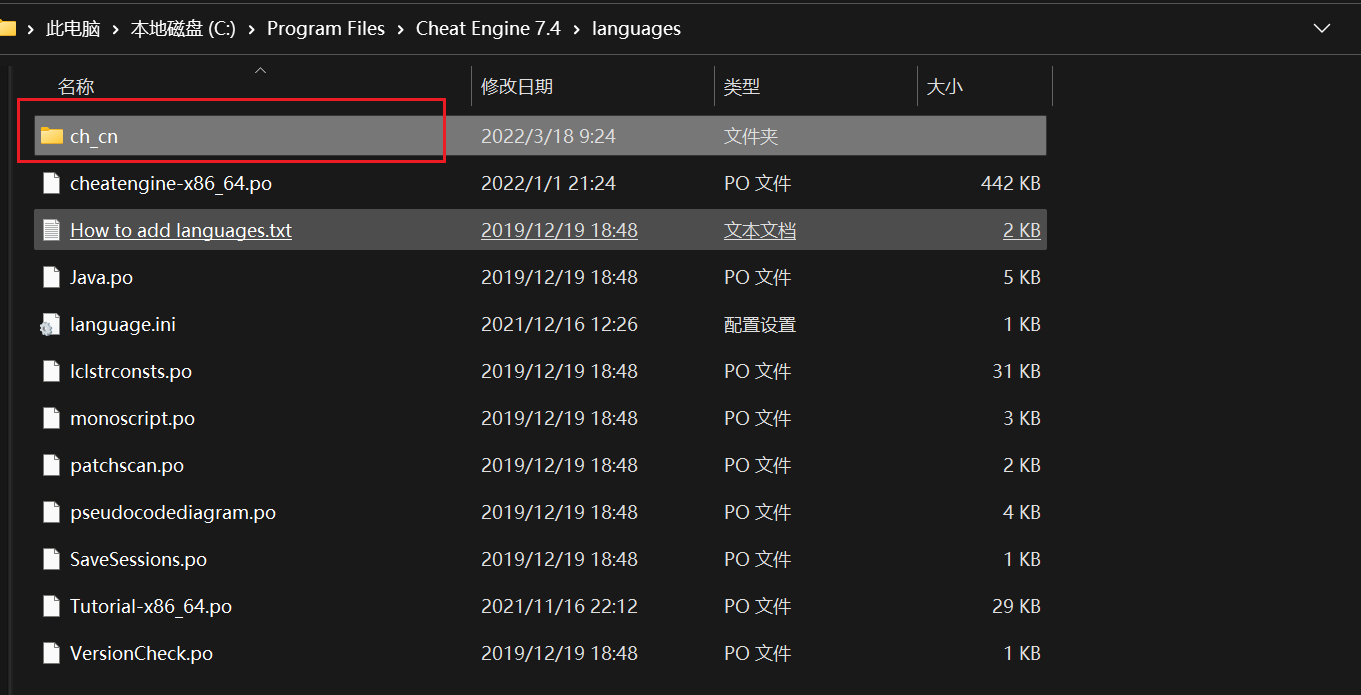
Task: Click the language.ini gear file icon
Action: 51,324
